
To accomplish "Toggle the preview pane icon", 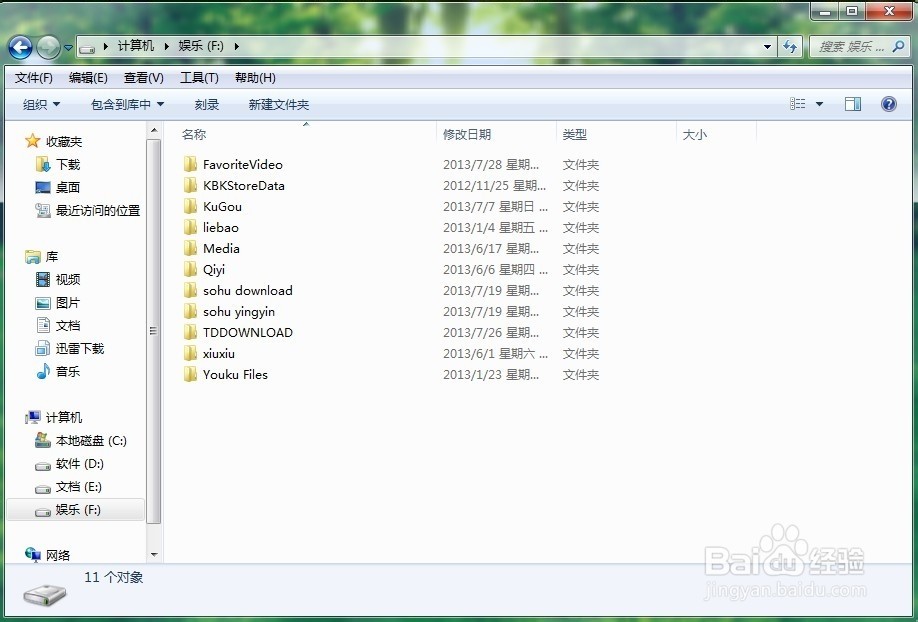I will click(x=853, y=103).
